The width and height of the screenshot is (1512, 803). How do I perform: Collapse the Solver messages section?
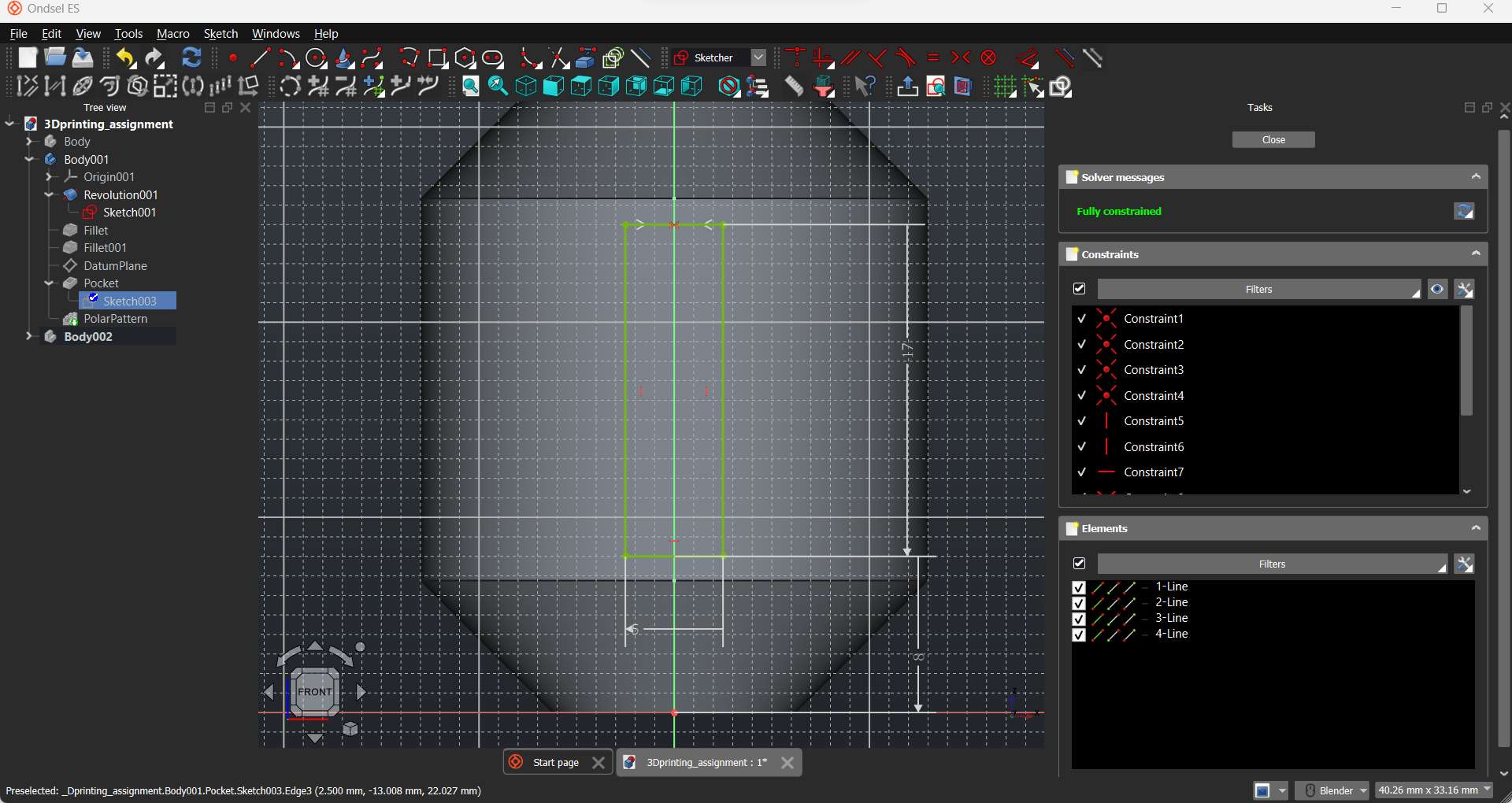pos(1476,177)
